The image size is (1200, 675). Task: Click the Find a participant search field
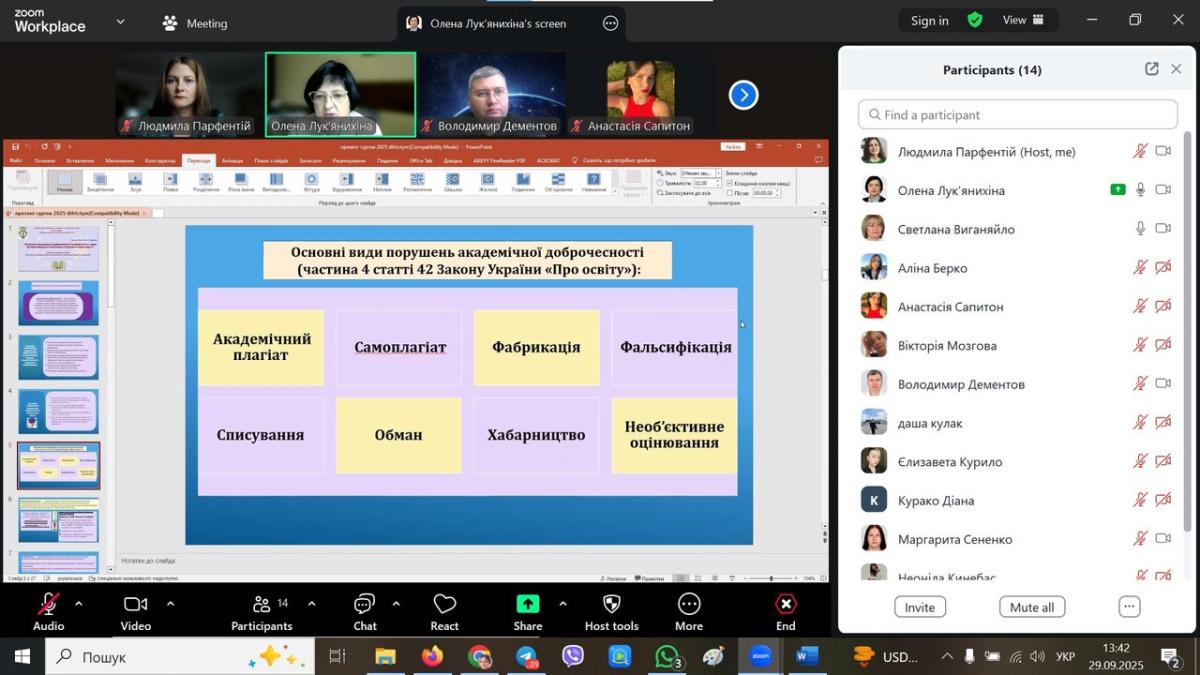[x=1018, y=114]
